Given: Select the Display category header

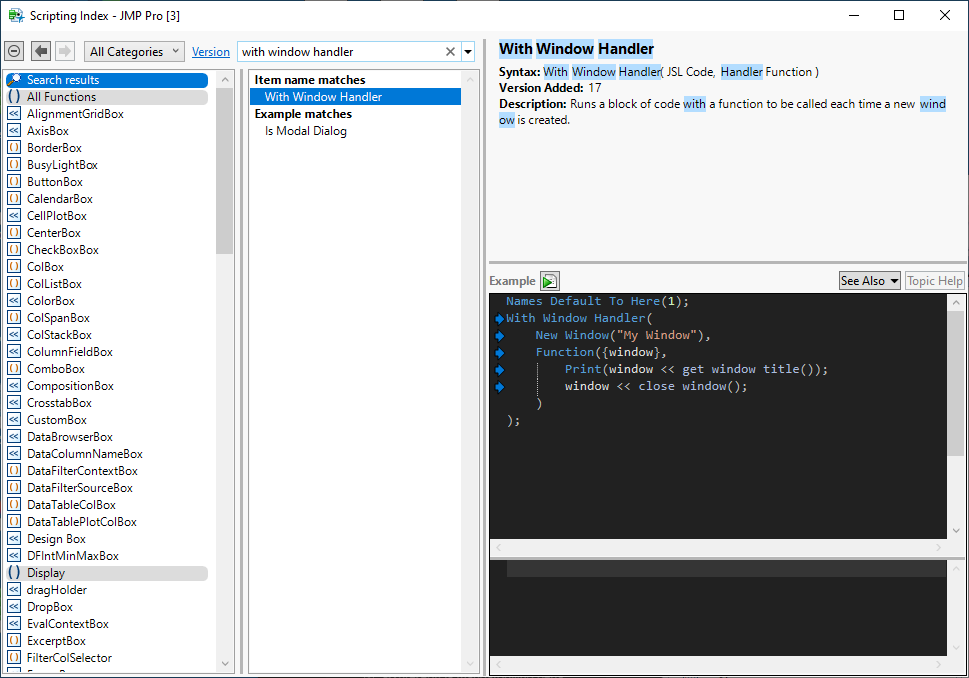Looking at the screenshot, I should 46,573.
